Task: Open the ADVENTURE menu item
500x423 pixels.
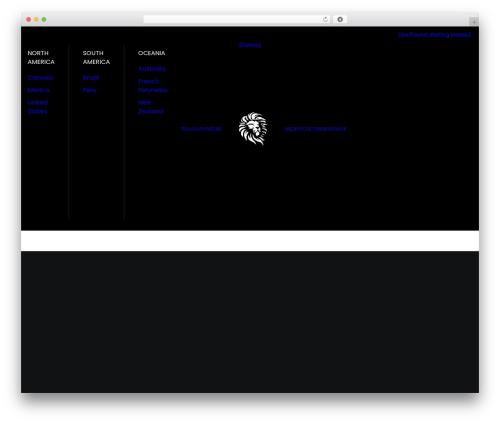Action: 209,129
